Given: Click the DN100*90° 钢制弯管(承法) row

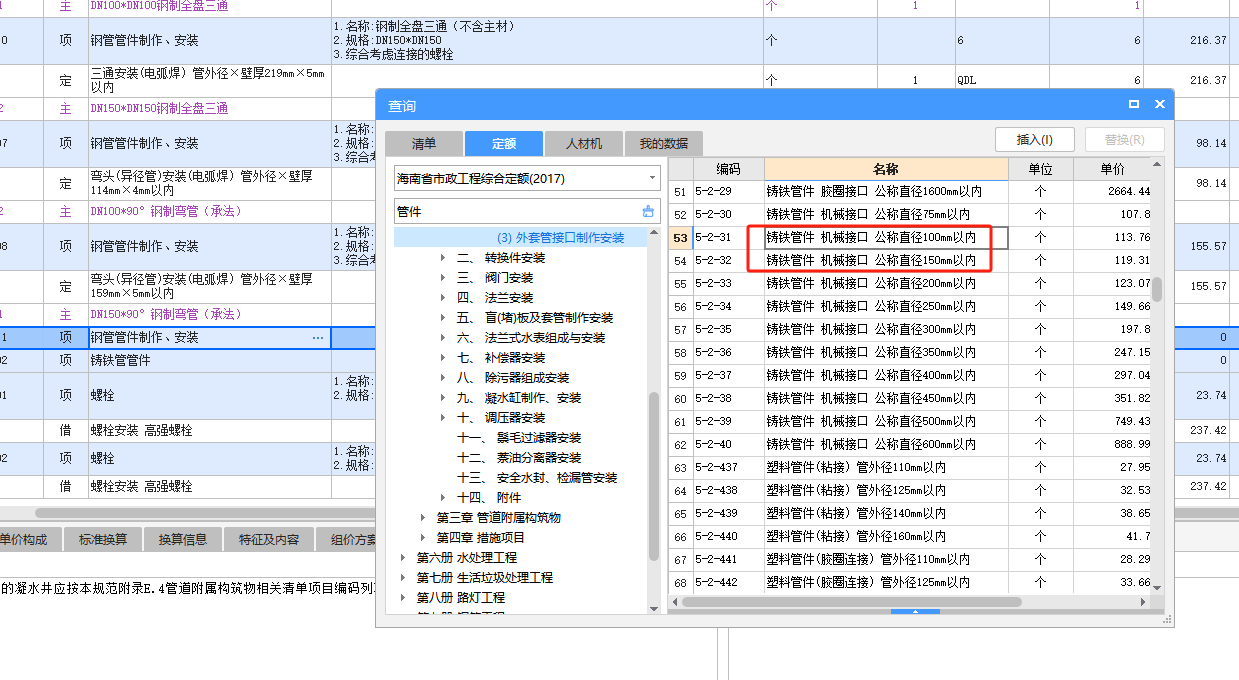Looking at the screenshot, I should point(187,212).
